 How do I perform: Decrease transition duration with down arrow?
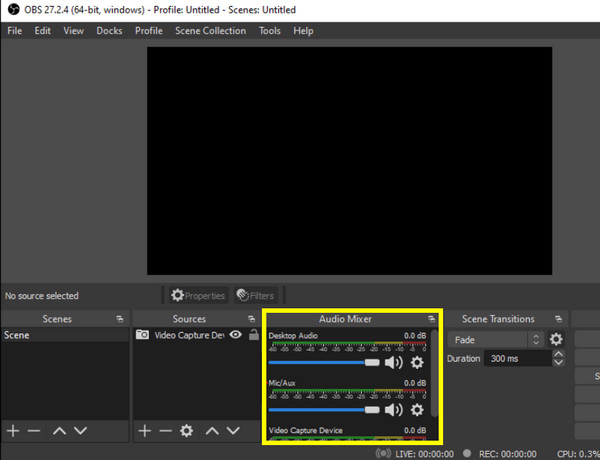(559, 362)
